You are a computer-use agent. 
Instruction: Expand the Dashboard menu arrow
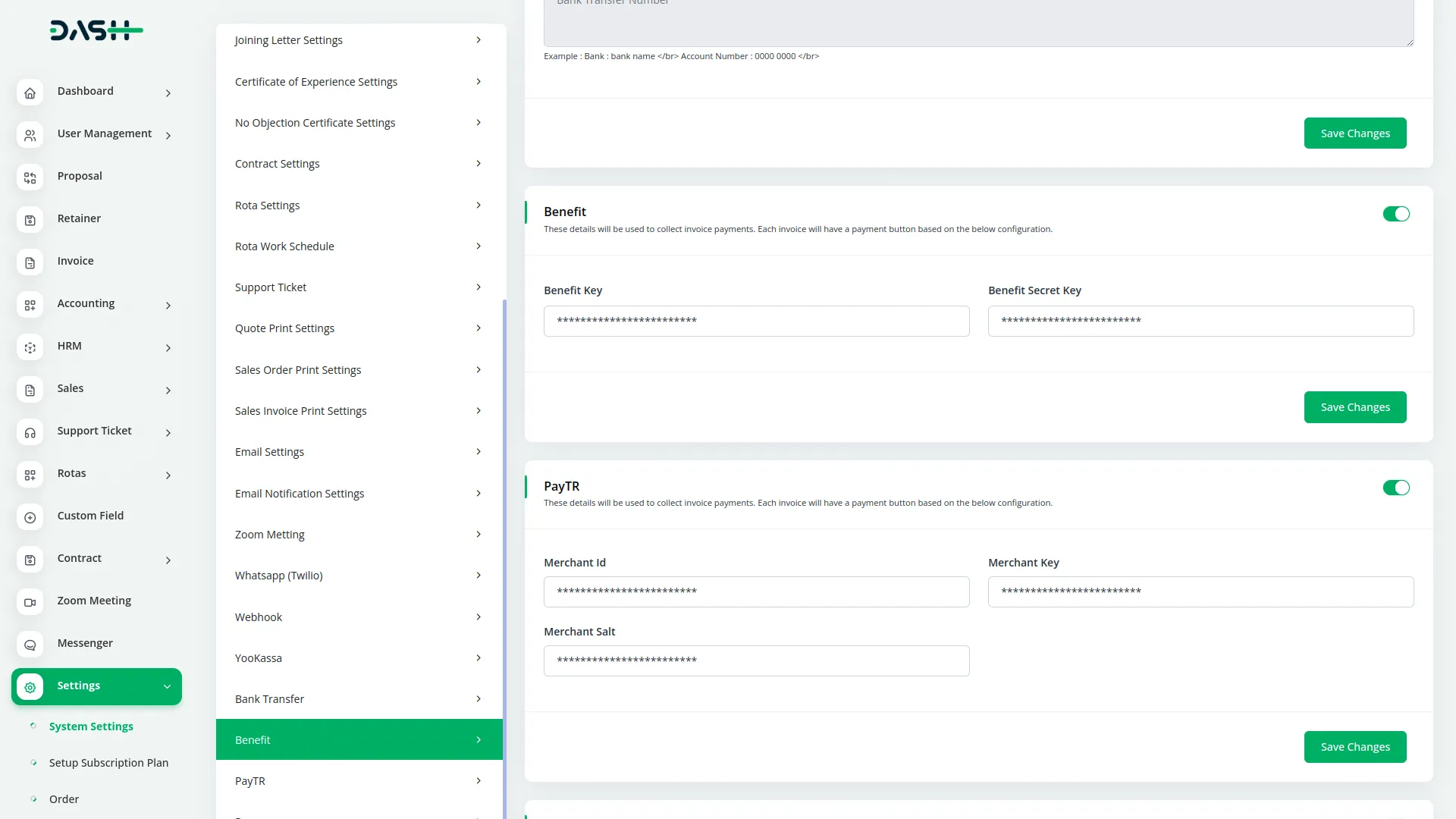point(168,93)
